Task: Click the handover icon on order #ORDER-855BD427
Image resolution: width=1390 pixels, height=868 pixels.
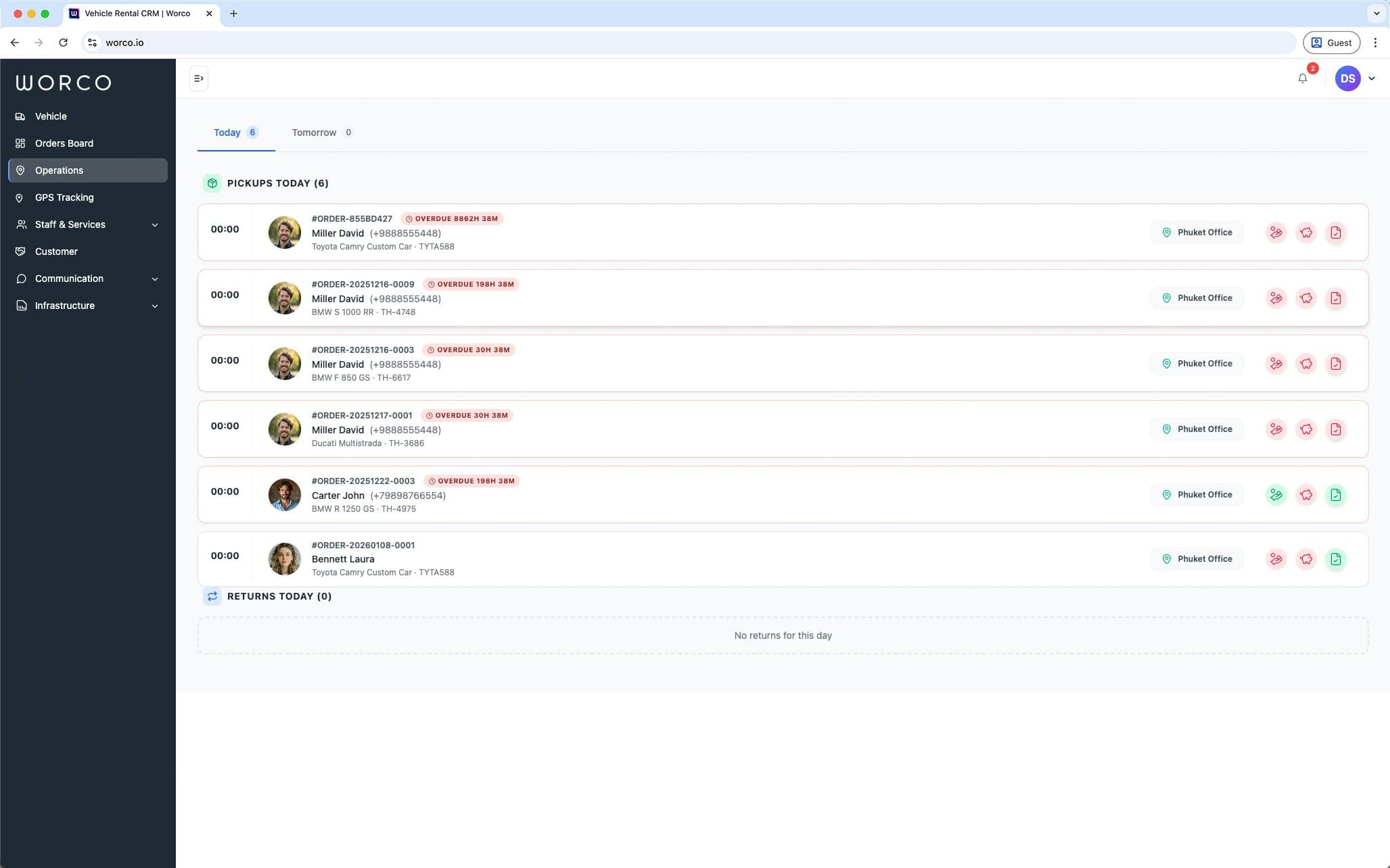Action: pos(1276,232)
